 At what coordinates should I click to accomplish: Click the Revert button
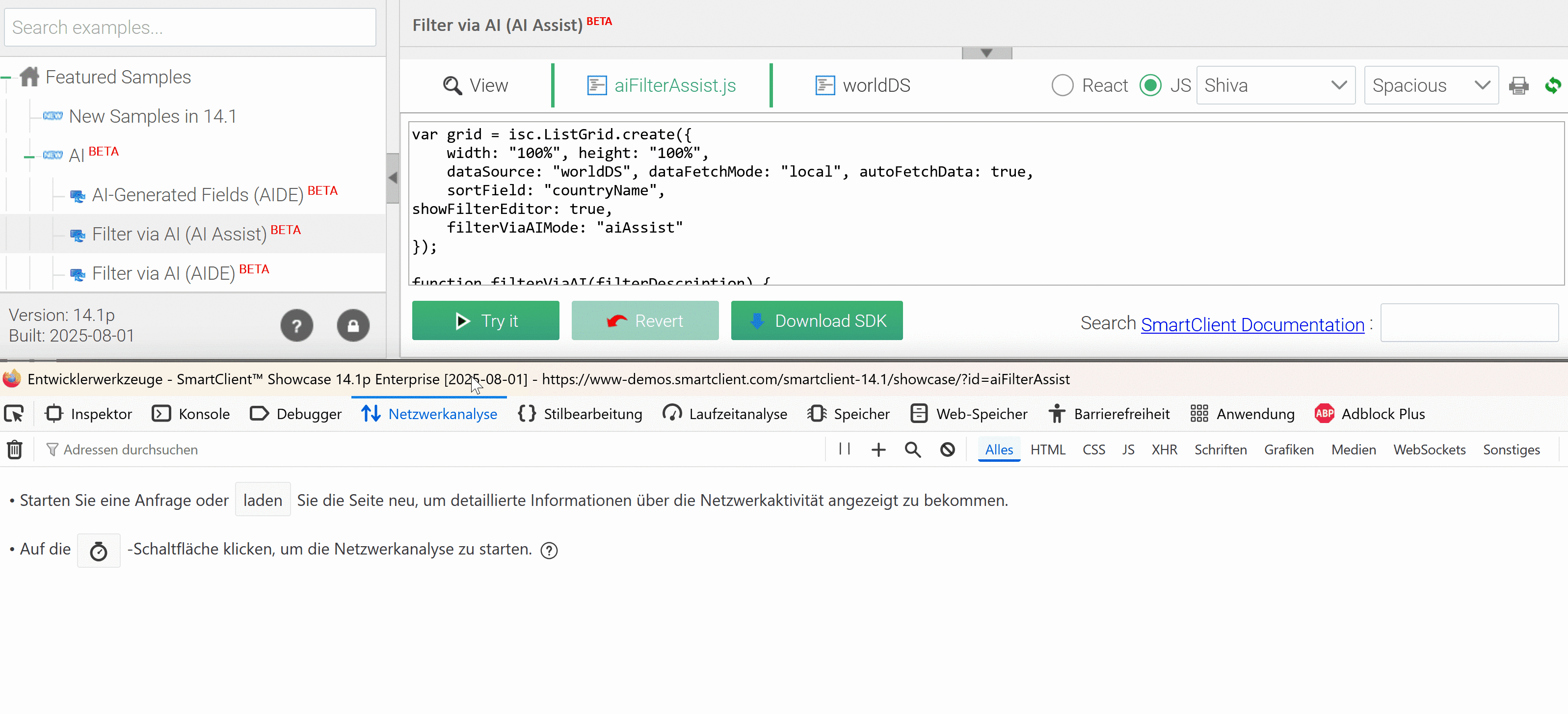(644, 321)
